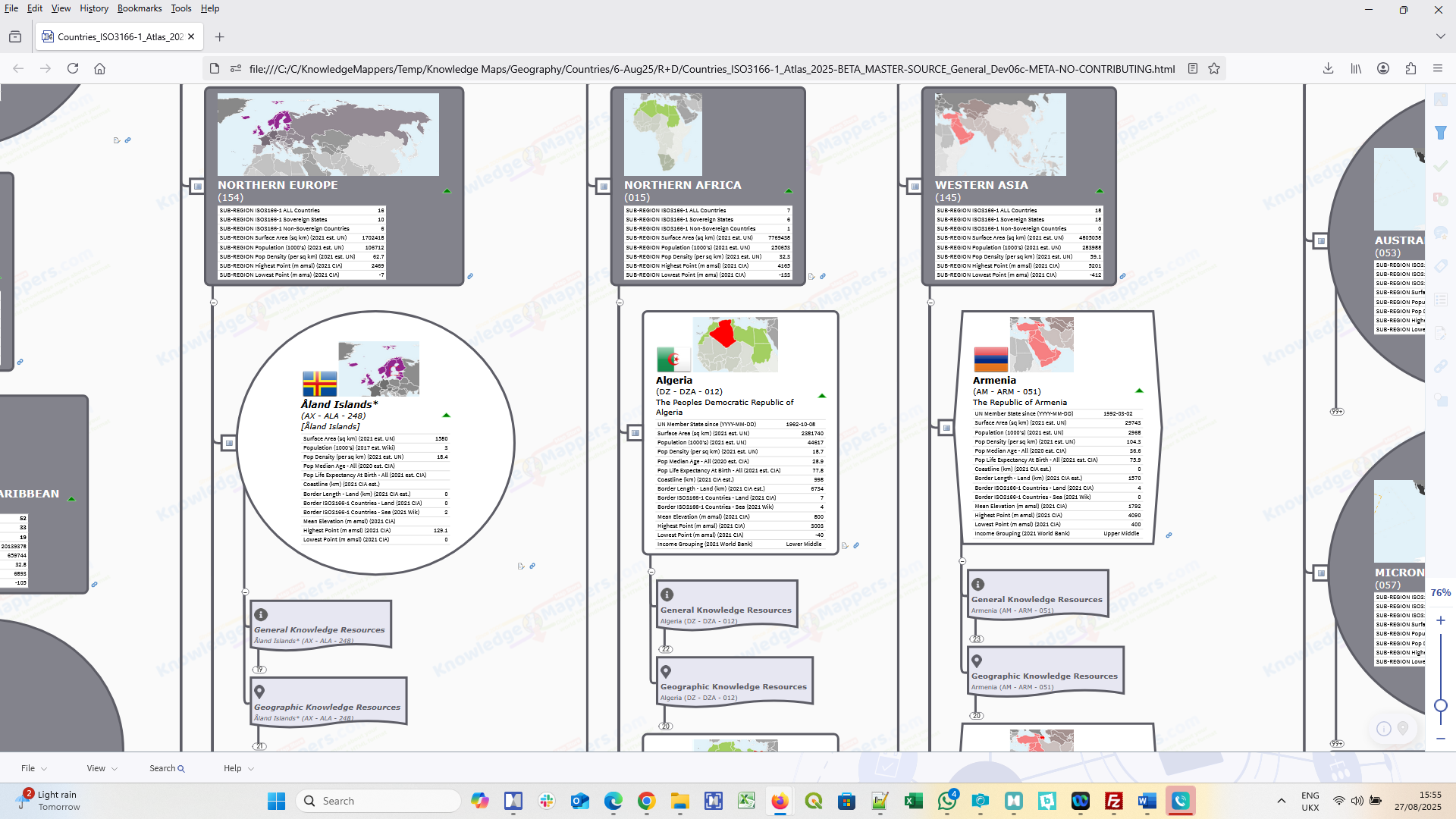
Task: Open Algeria Geographic Knowledge Resources topic
Action: click(735, 680)
